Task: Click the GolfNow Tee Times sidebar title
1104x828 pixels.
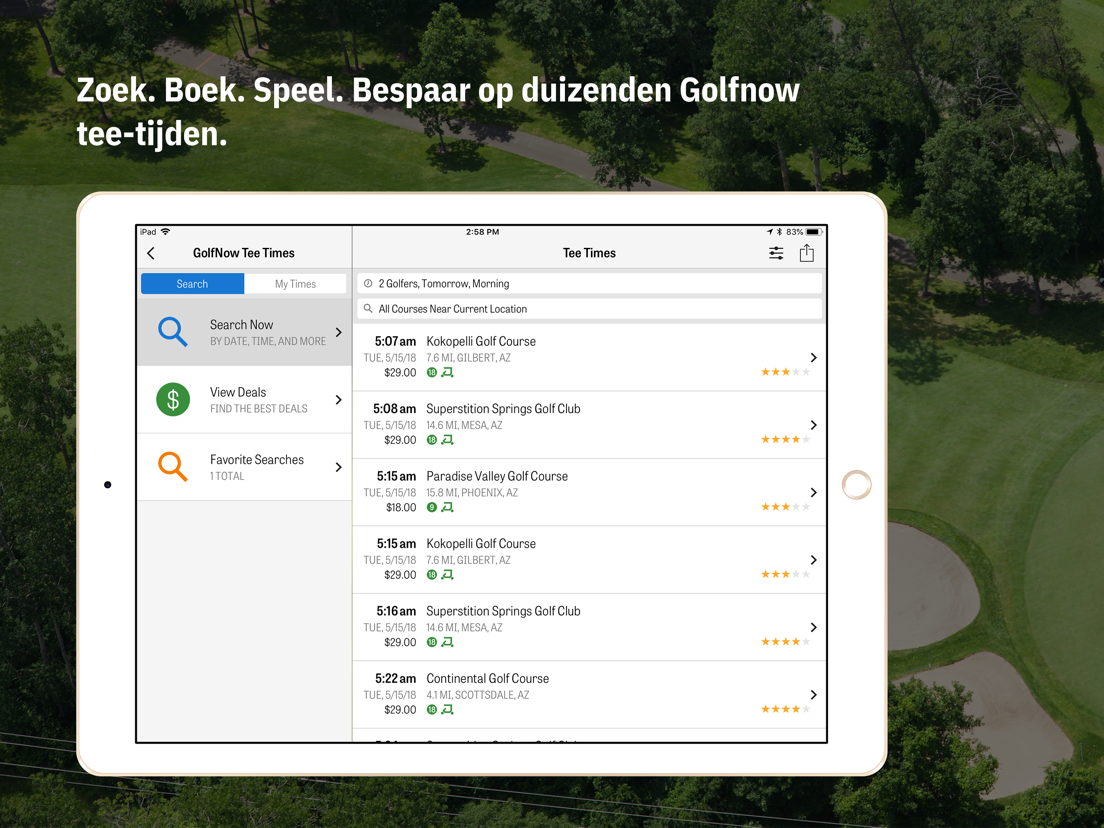Action: pyautogui.click(x=244, y=253)
